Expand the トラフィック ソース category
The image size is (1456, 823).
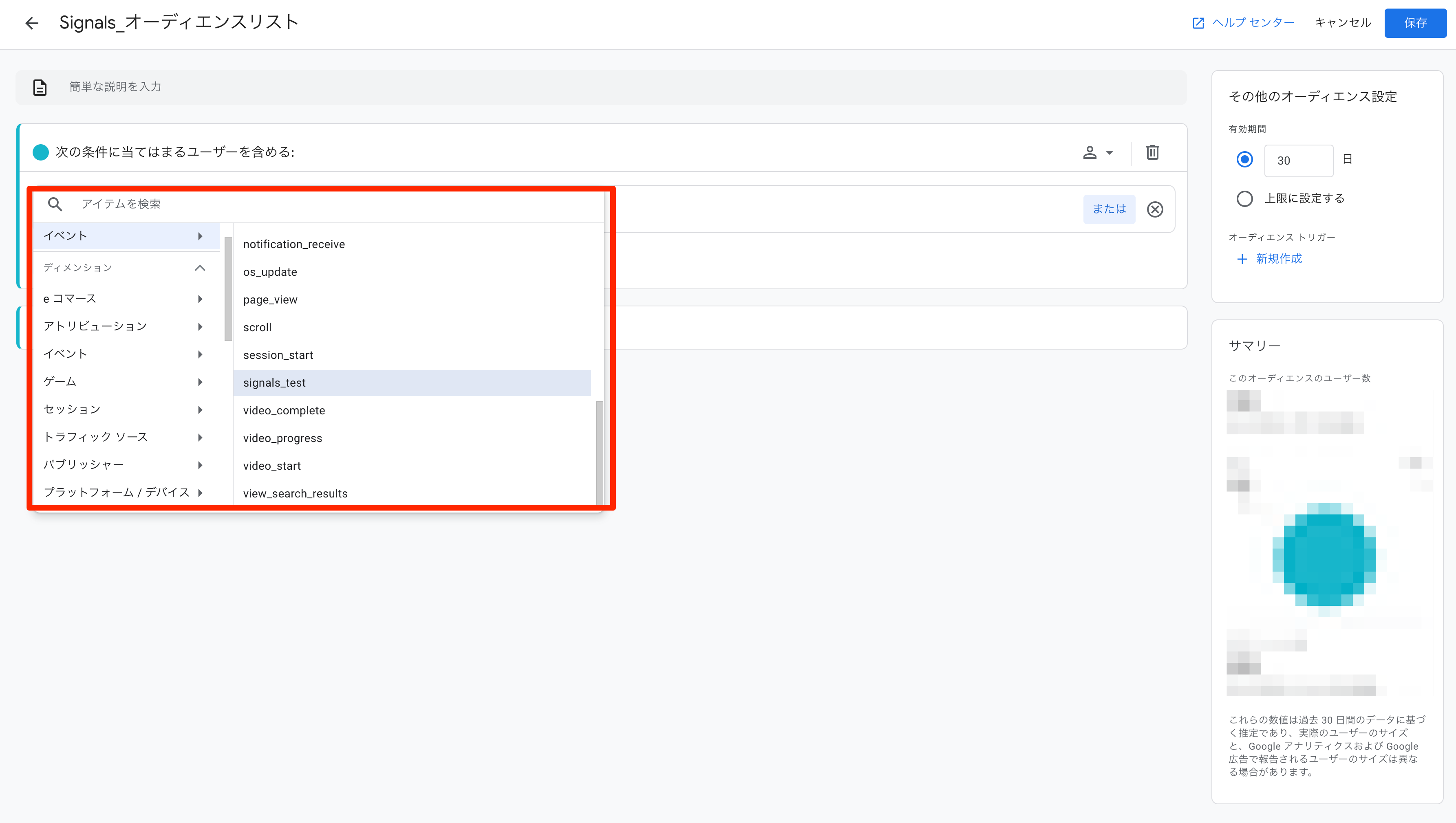127,437
